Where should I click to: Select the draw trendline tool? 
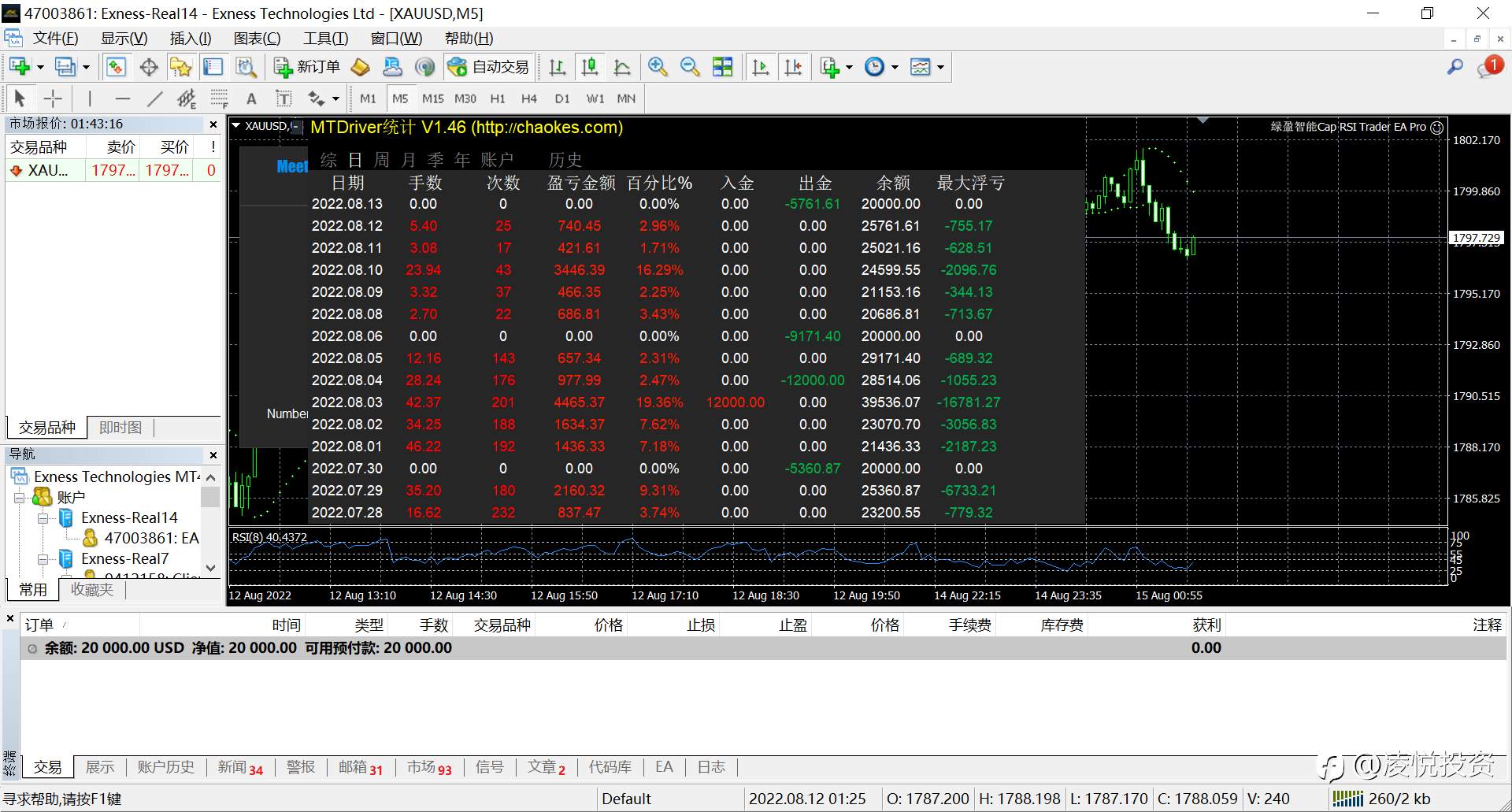155,98
